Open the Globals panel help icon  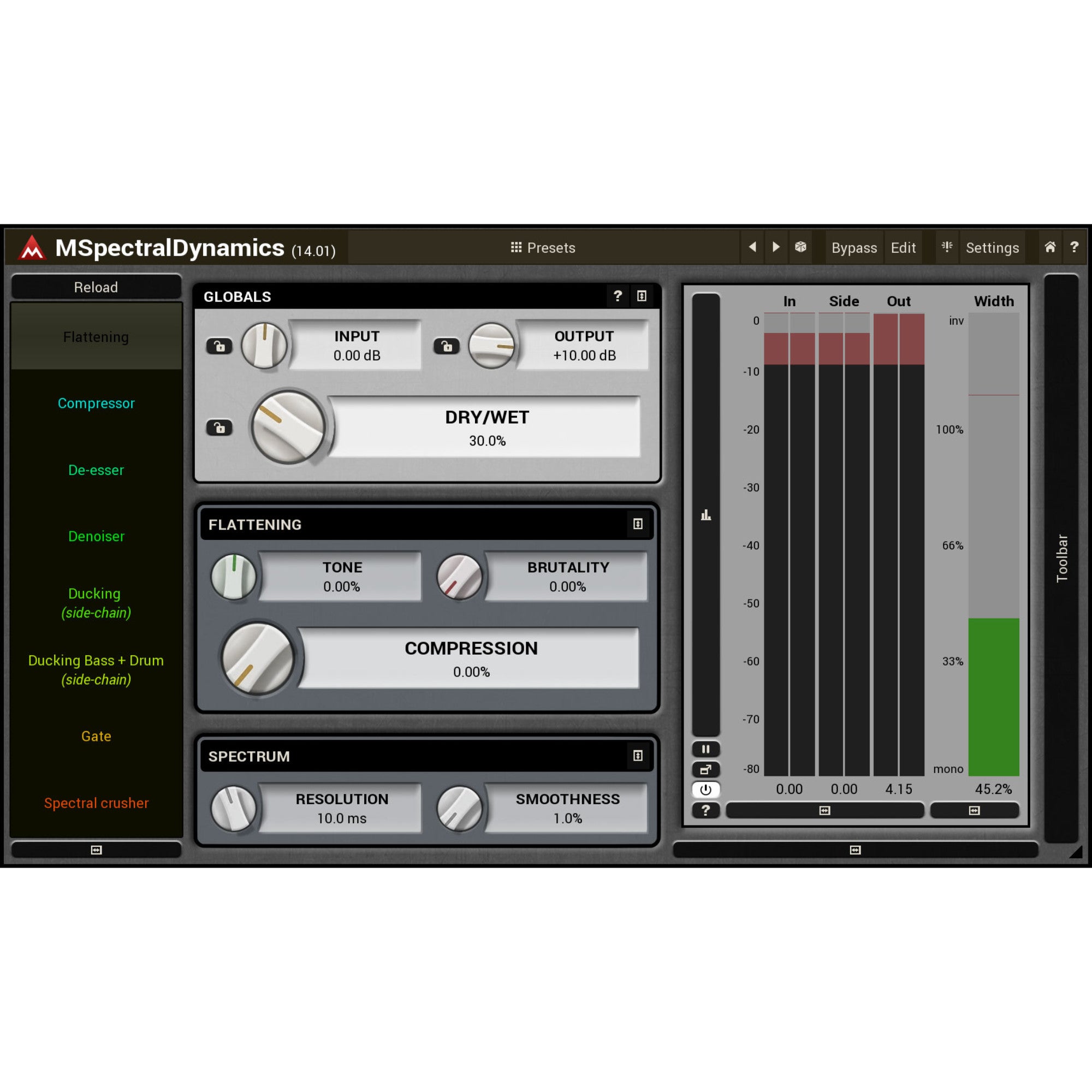pos(618,295)
